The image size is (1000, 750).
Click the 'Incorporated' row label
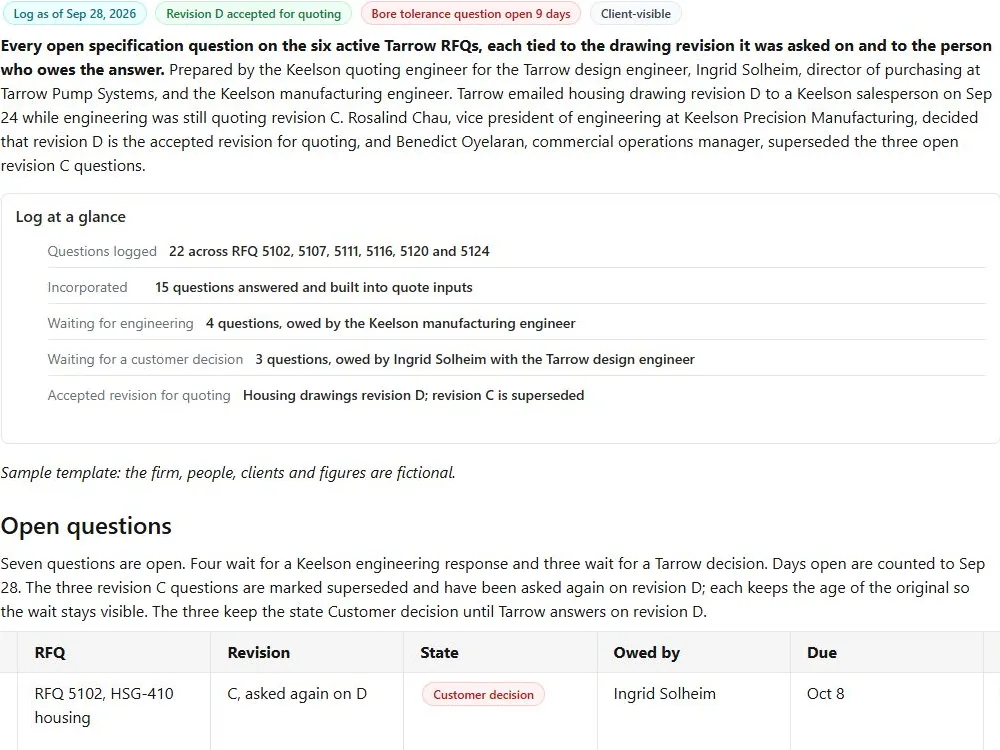click(x=87, y=288)
